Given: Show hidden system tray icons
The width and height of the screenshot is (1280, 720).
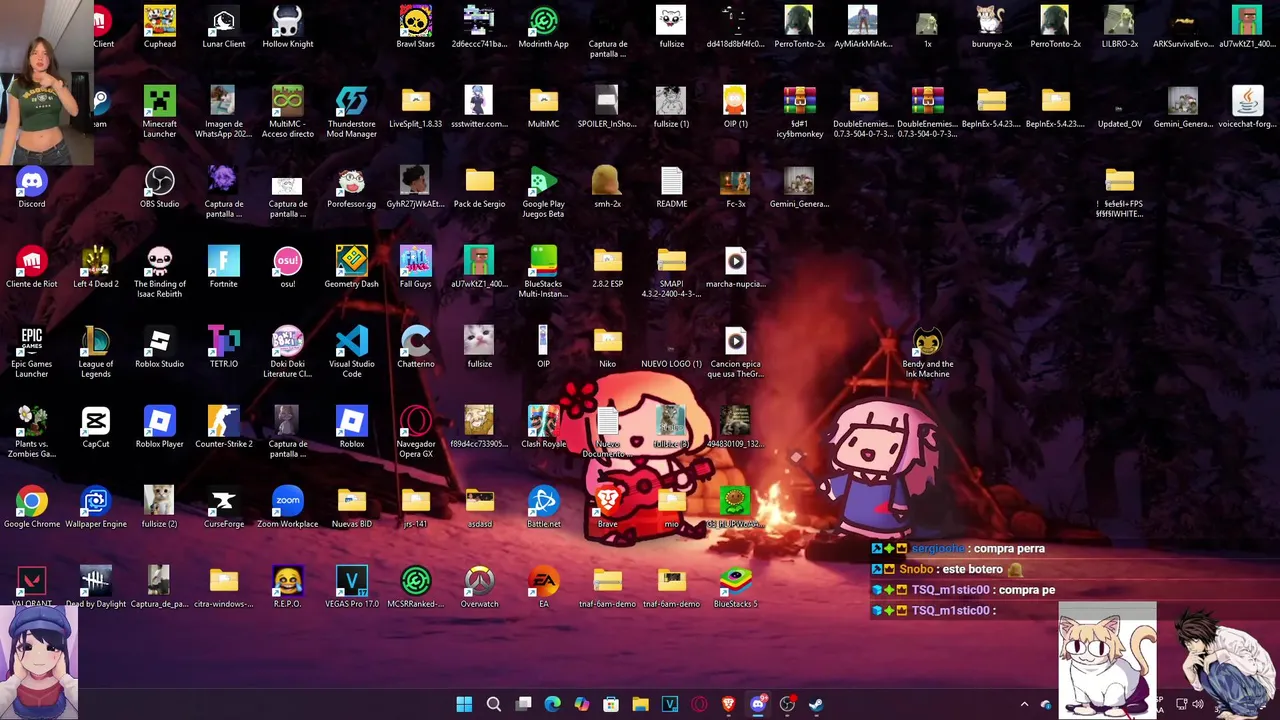Looking at the screenshot, I should point(1024,704).
